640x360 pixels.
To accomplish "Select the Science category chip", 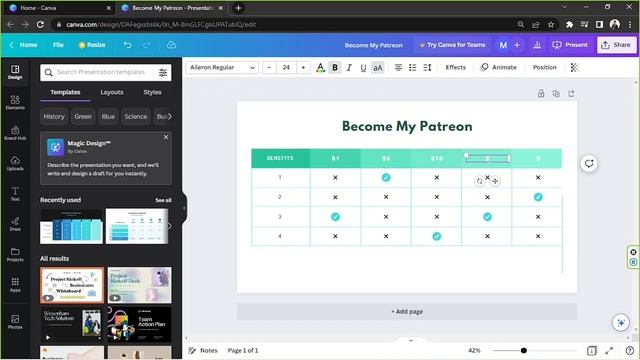I will coord(136,117).
